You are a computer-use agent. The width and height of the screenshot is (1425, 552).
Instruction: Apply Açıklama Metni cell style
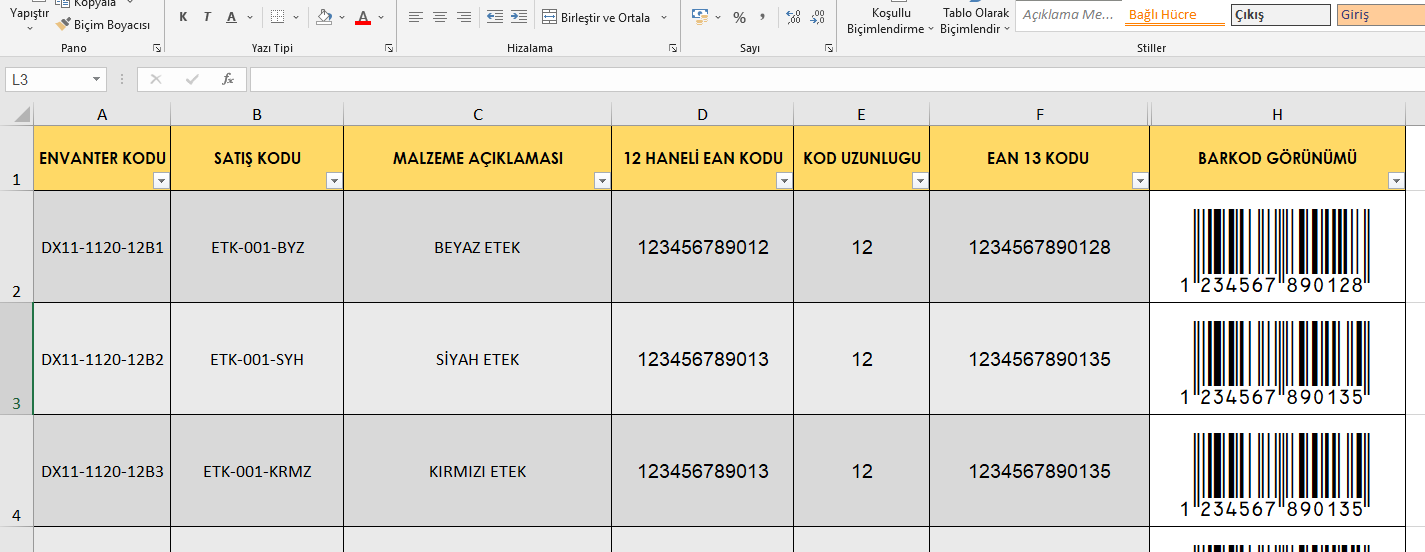tap(1068, 15)
